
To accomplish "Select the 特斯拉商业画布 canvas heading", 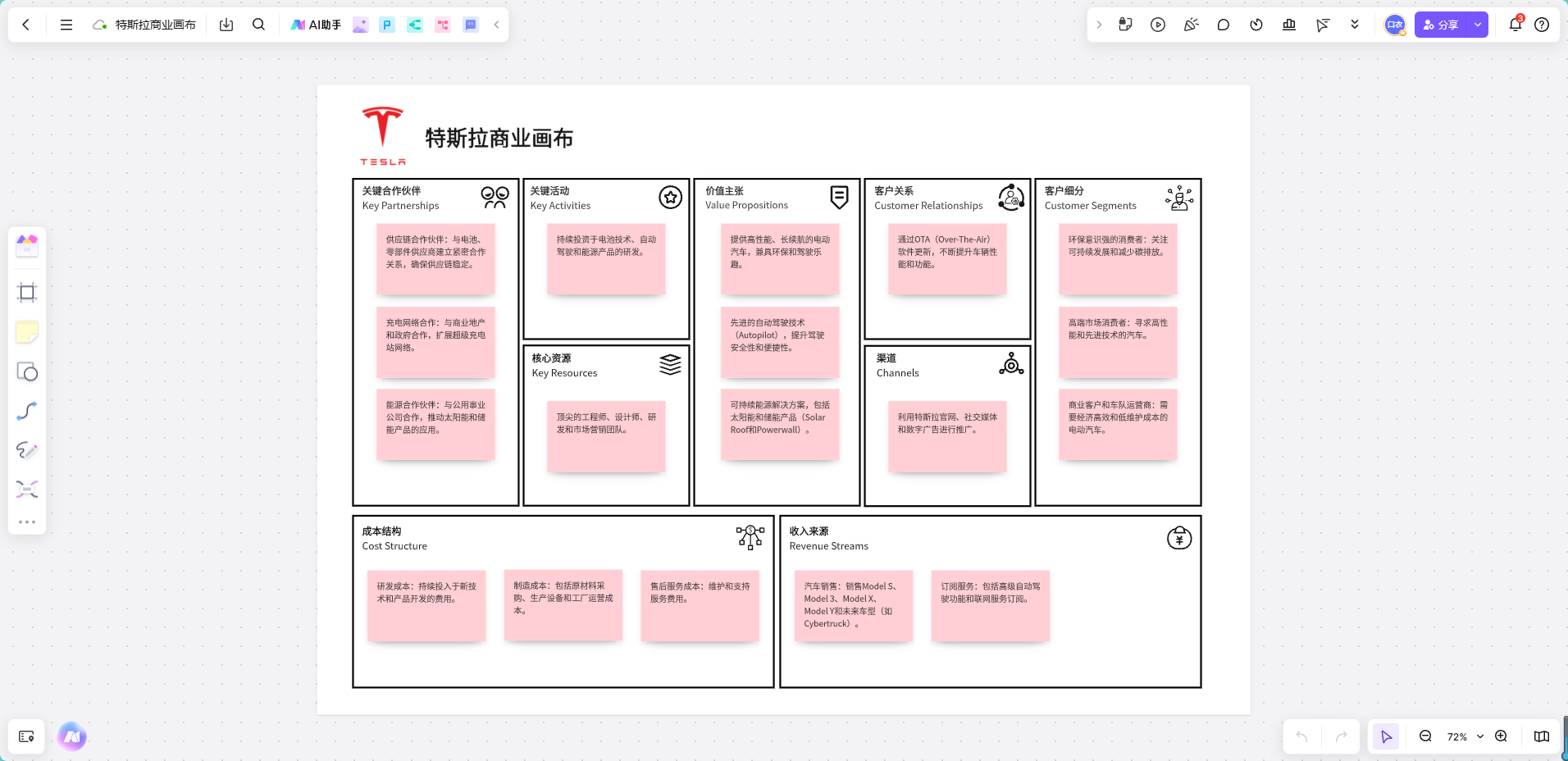I will point(499,138).
